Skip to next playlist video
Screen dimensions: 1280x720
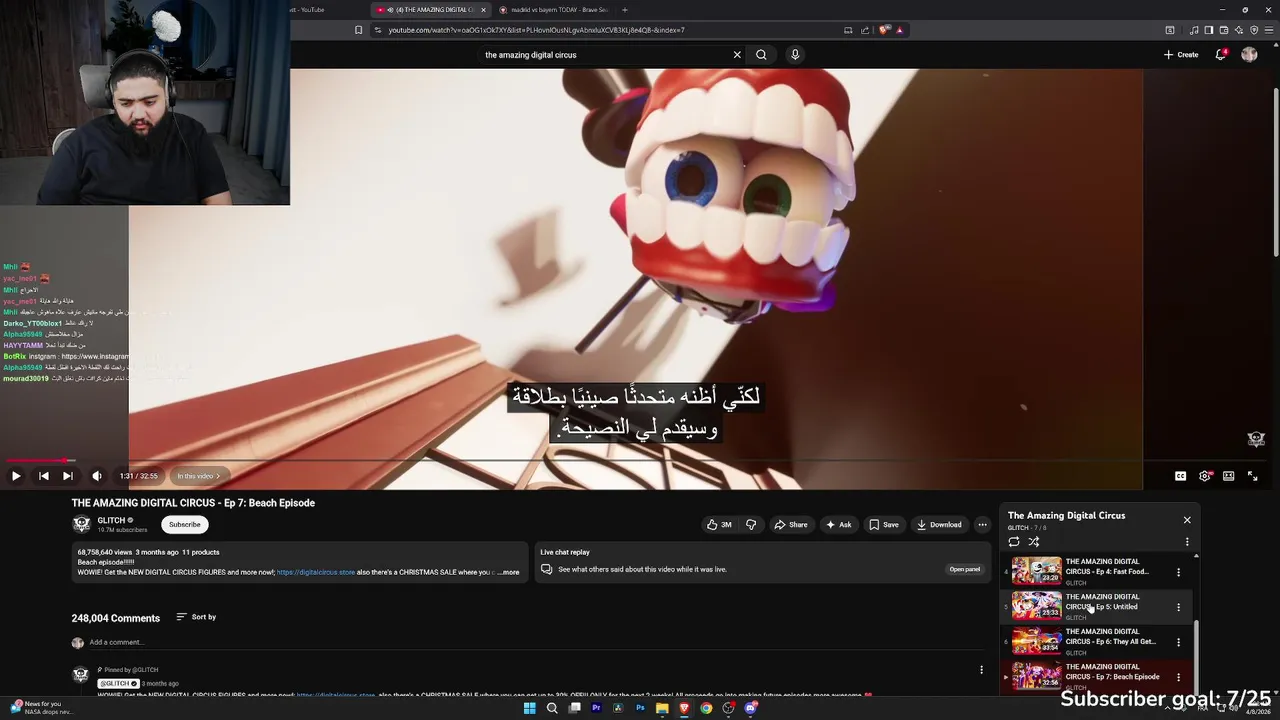pyautogui.click(x=68, y=476)
